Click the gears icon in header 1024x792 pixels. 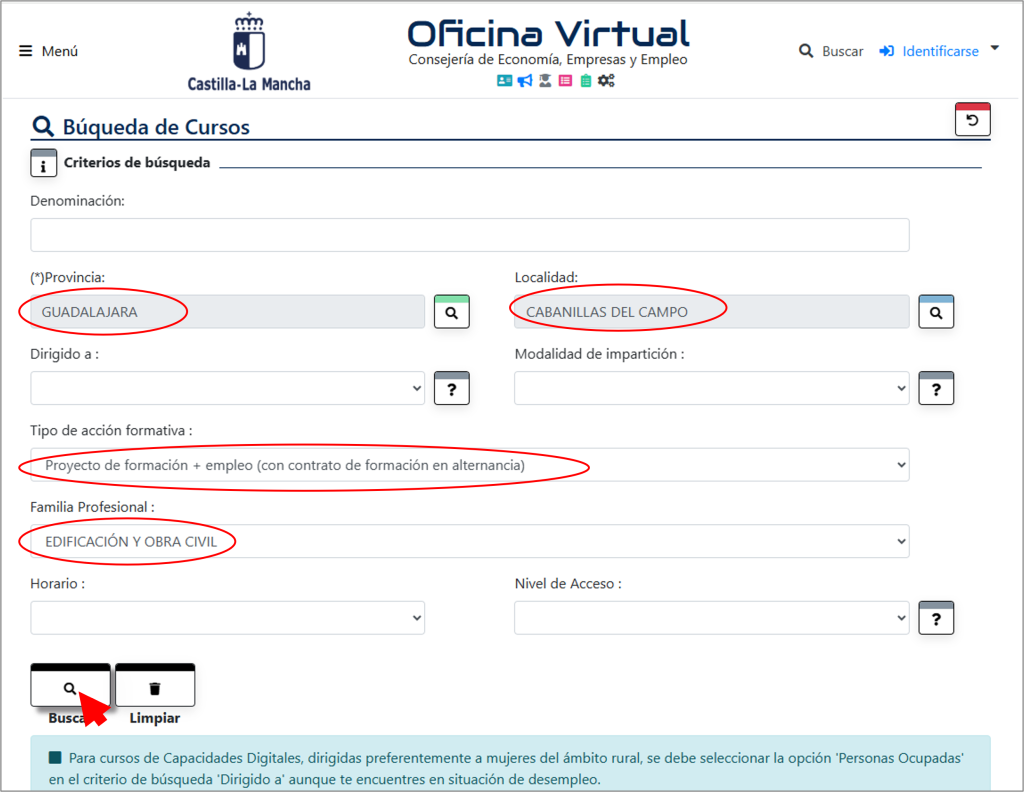click(x=606, y=81)
